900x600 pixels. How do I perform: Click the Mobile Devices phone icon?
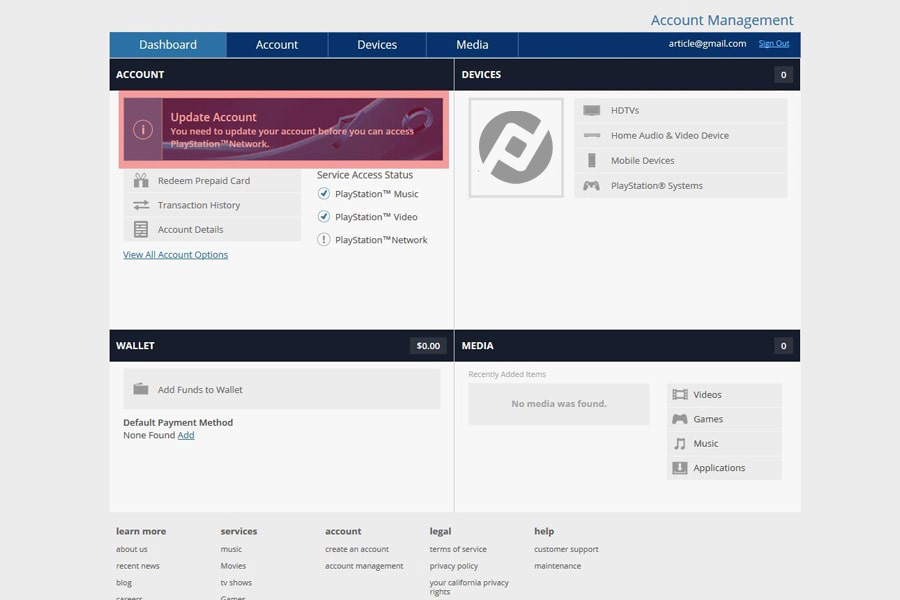point(592,160)
